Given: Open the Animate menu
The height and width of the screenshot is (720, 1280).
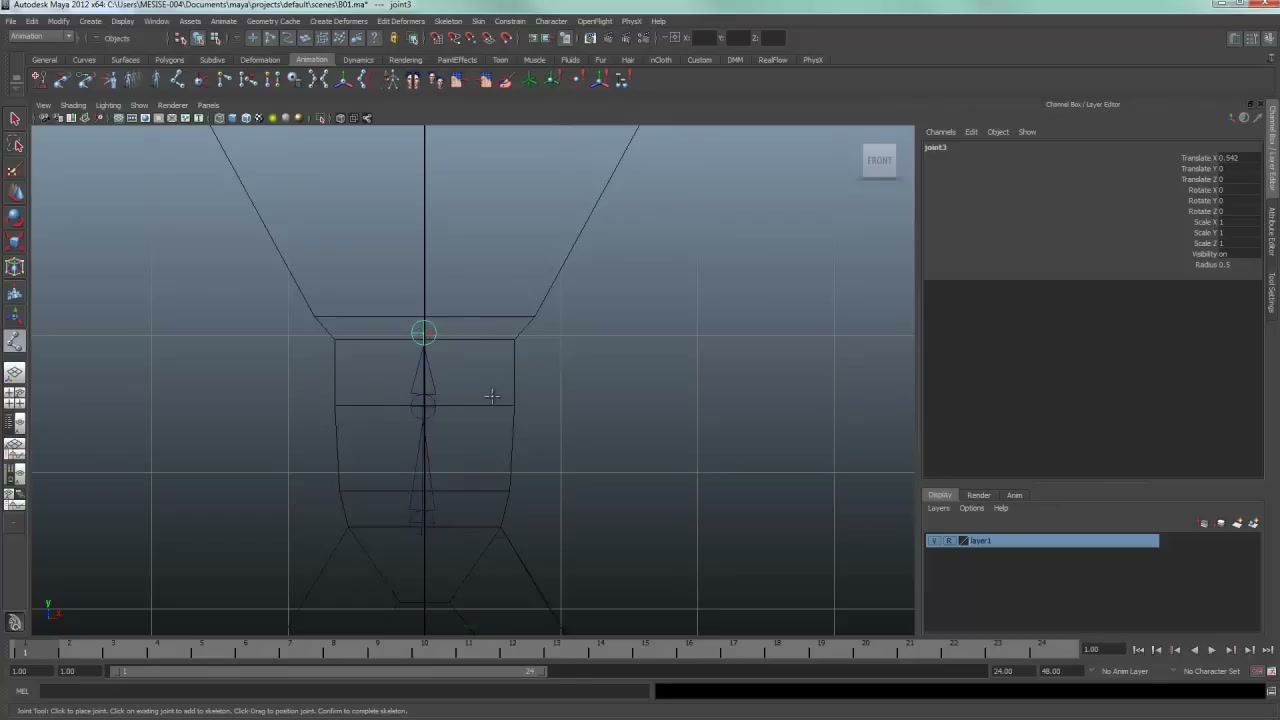Looking at the screenshot, I should click(223, 21).
